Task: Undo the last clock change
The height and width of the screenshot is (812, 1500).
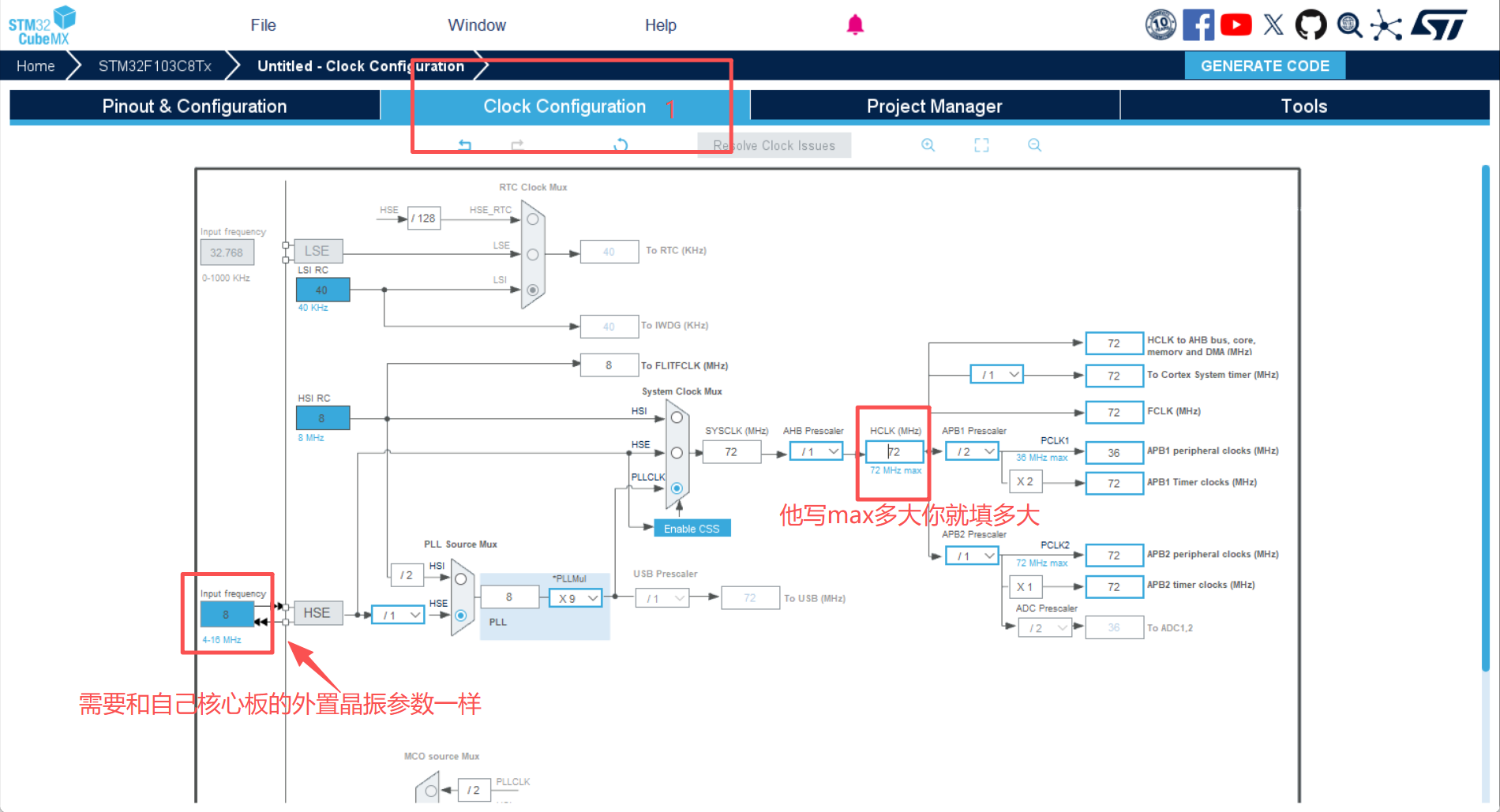Action: pos(465,145)
